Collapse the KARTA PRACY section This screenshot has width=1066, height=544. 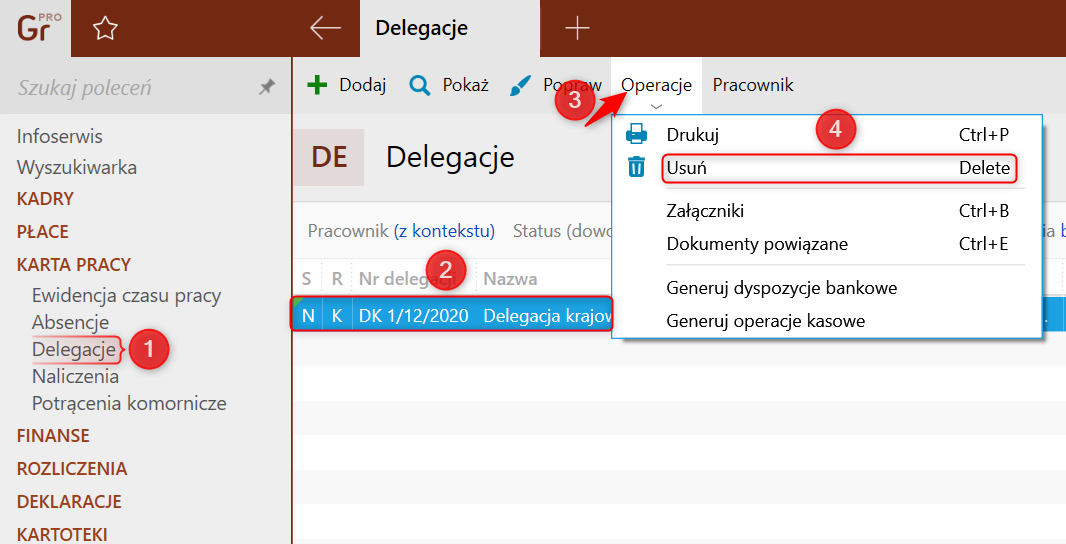click(x=73, y=264)
